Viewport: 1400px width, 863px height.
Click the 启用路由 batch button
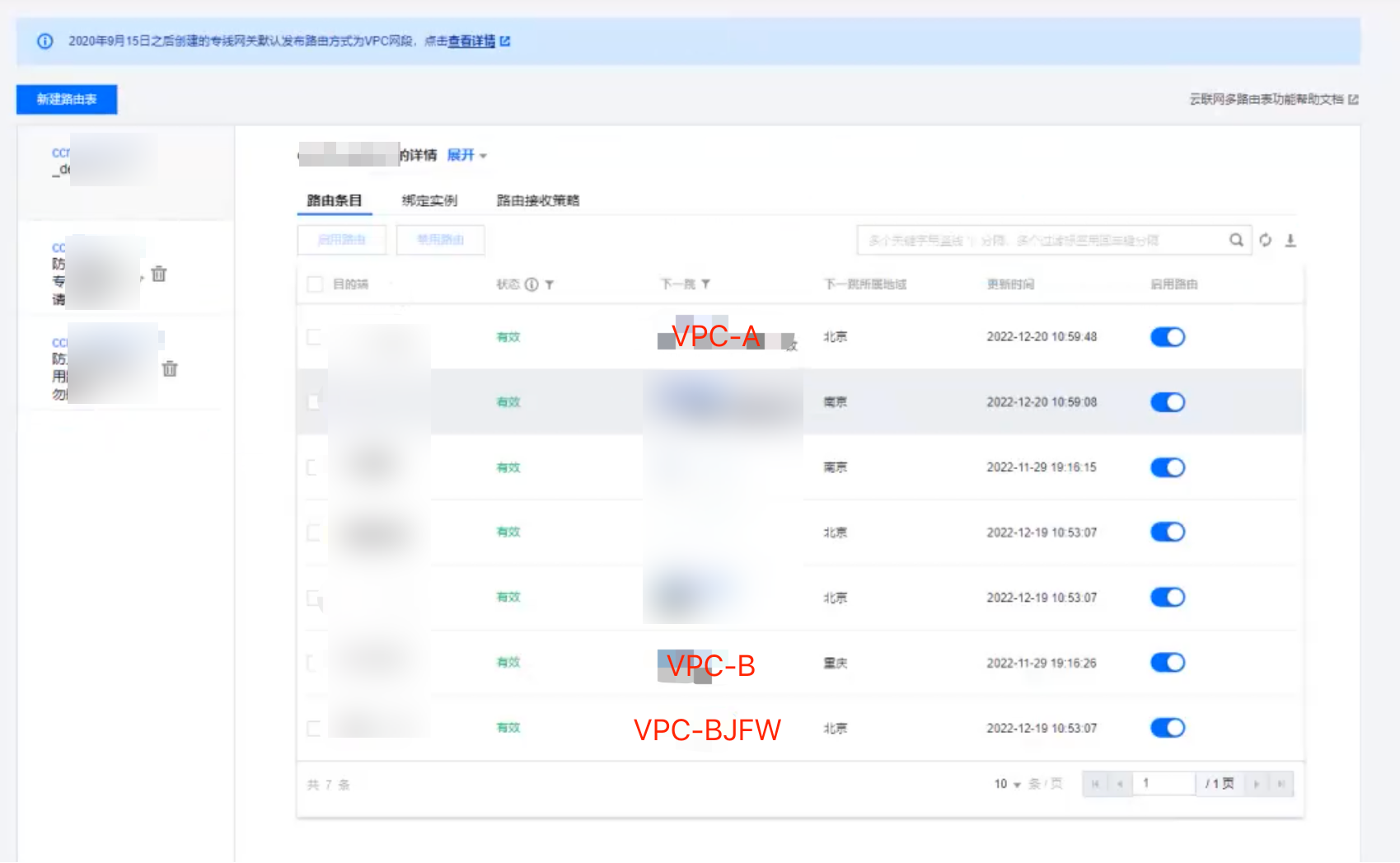pyautogui.click(x=342, y=240)
